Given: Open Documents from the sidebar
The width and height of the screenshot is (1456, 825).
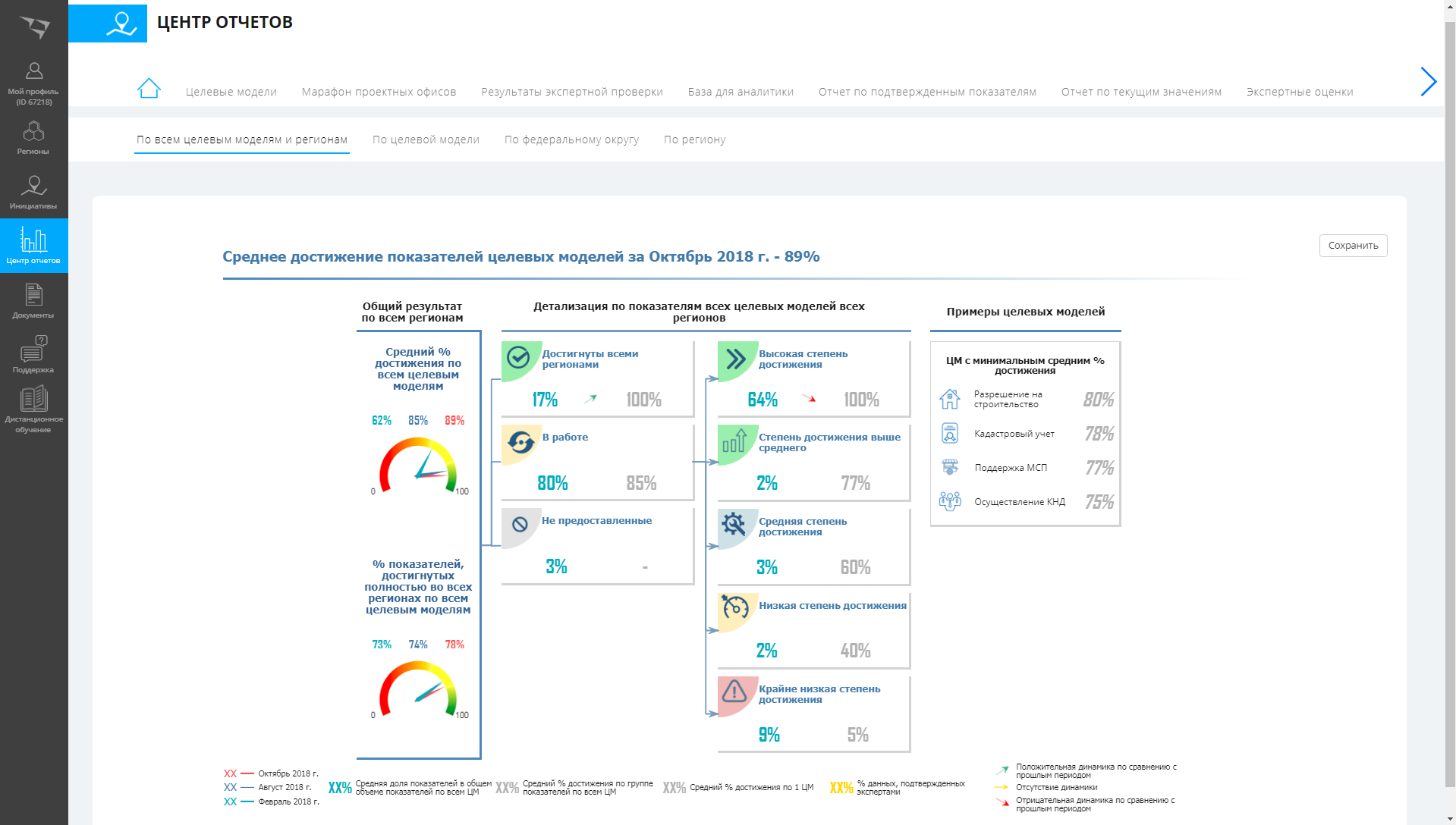Looking at the screenshot, I should tap(33, 301).
